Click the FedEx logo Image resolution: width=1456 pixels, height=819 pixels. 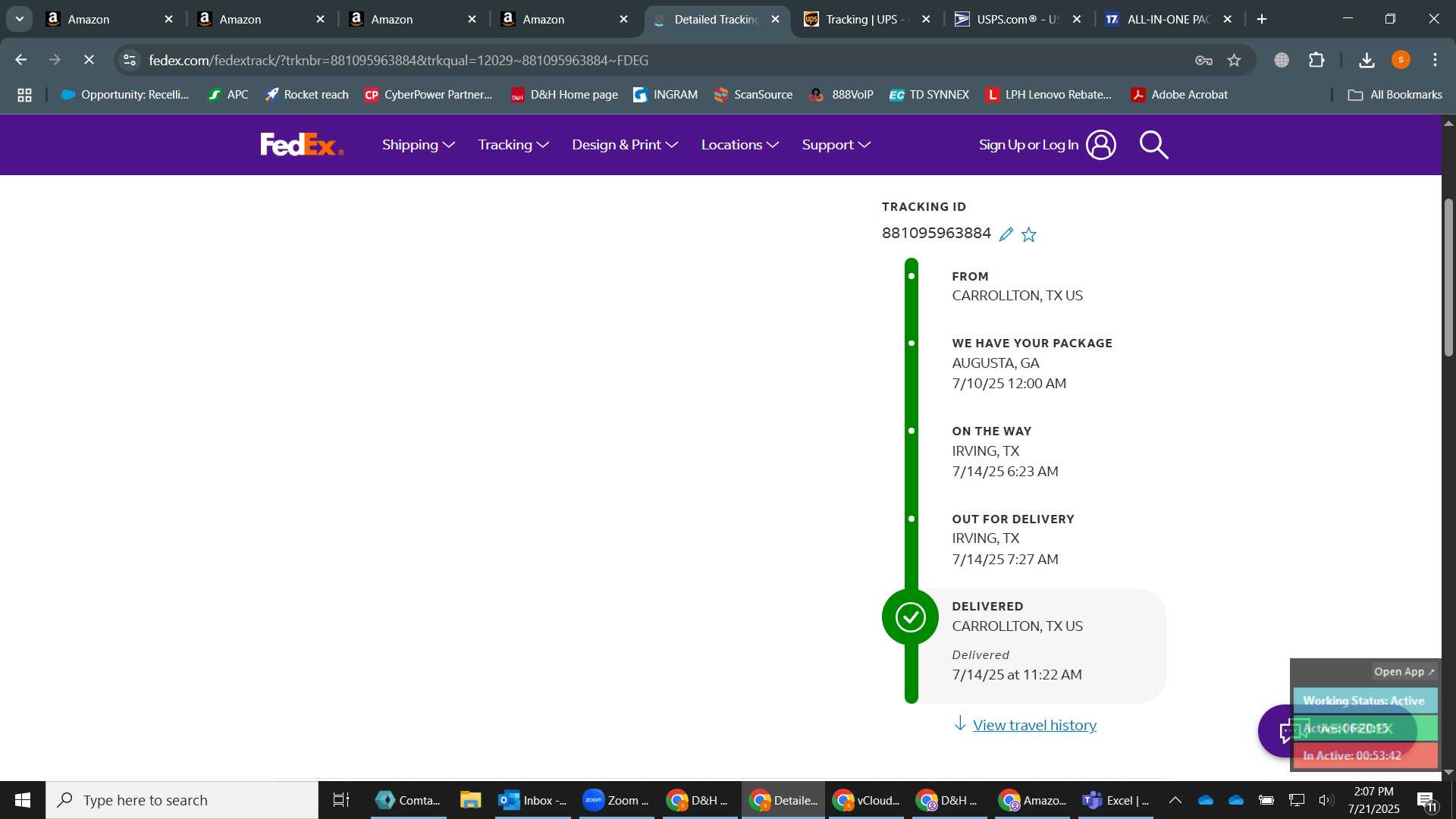[302, 144]
